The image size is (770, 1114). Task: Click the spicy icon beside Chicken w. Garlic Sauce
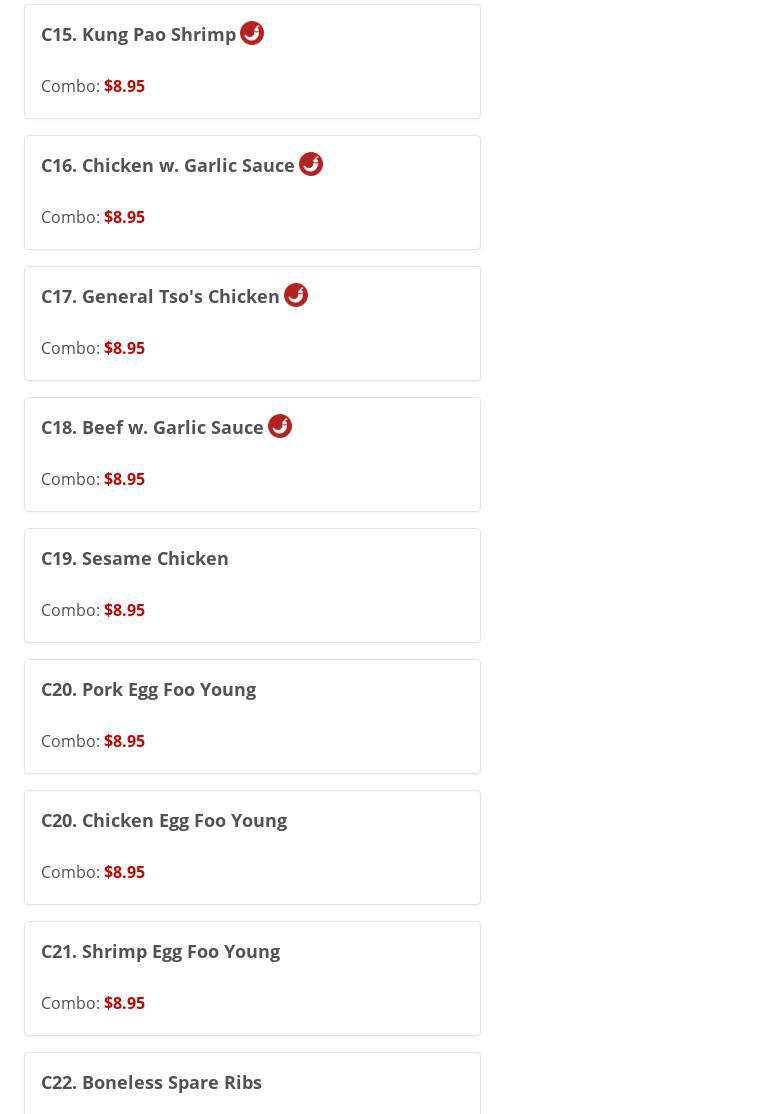tap(311, 164)
